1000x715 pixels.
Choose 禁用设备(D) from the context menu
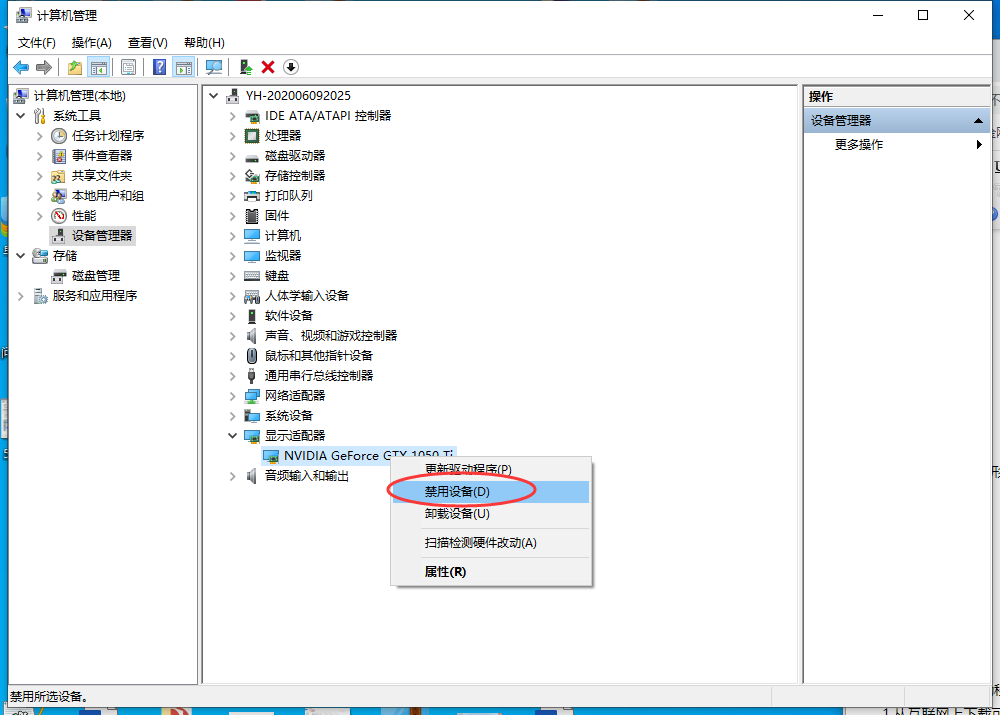pos(457,492)
